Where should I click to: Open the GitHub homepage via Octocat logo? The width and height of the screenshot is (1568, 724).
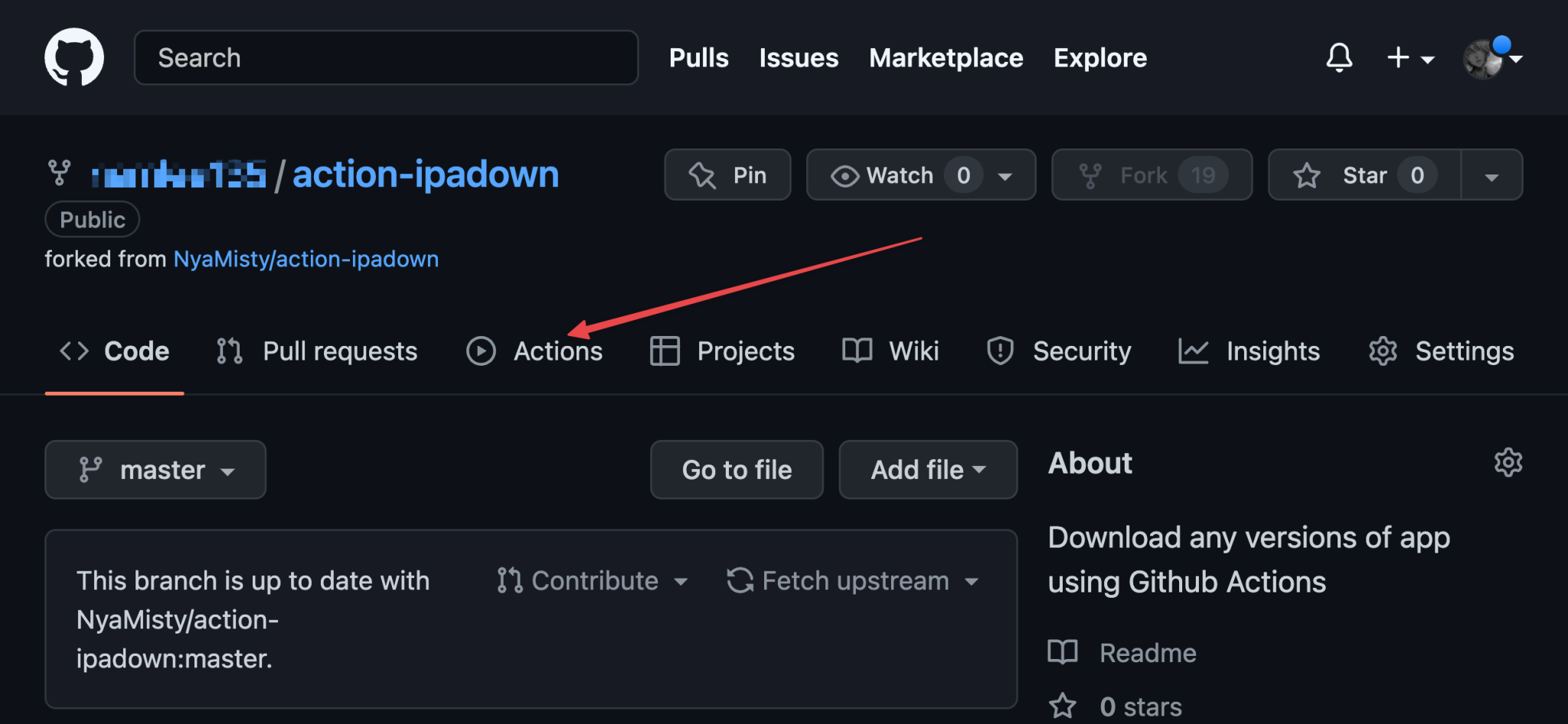[74, 57]
